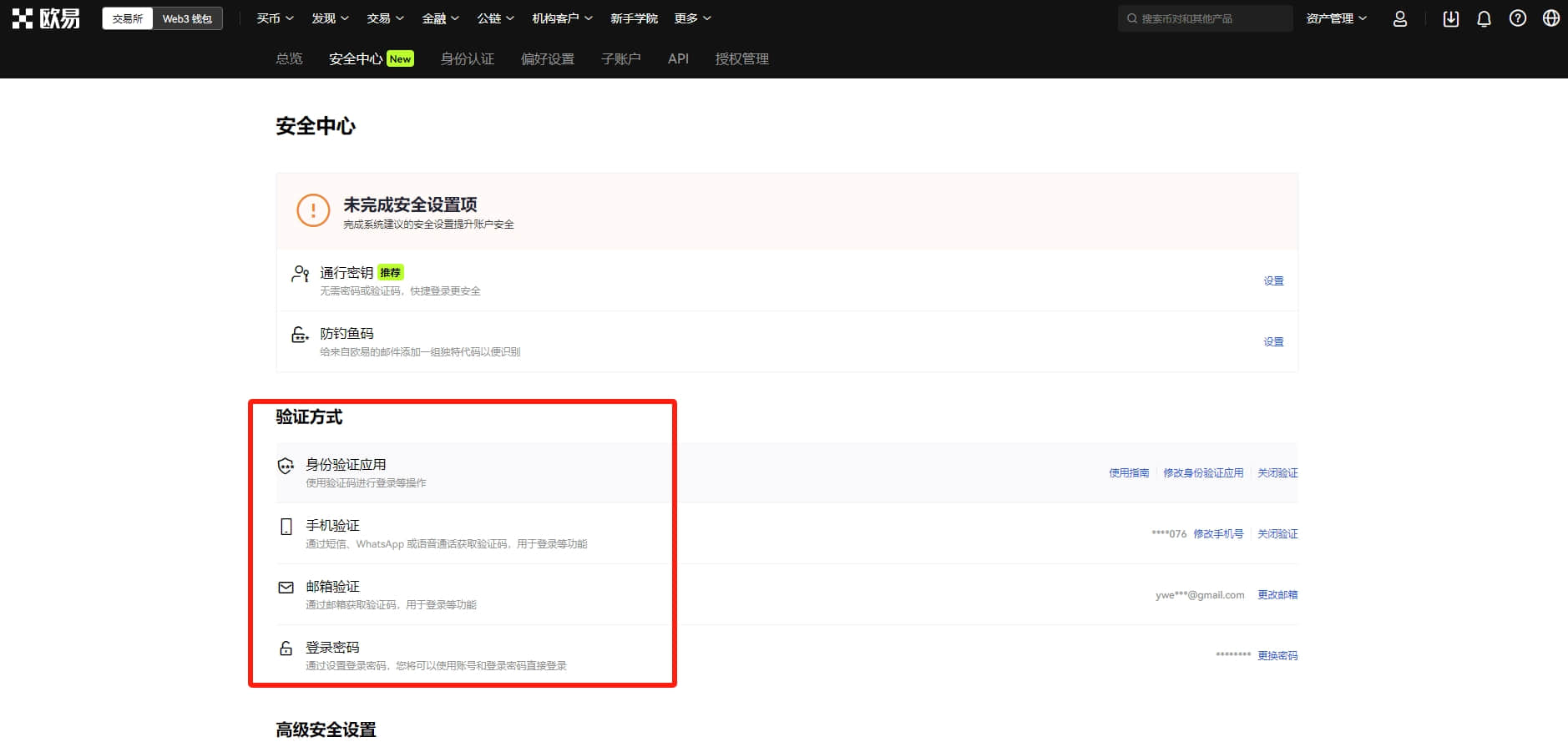Click the 身份验证应用 row title

tap(346, 465)
